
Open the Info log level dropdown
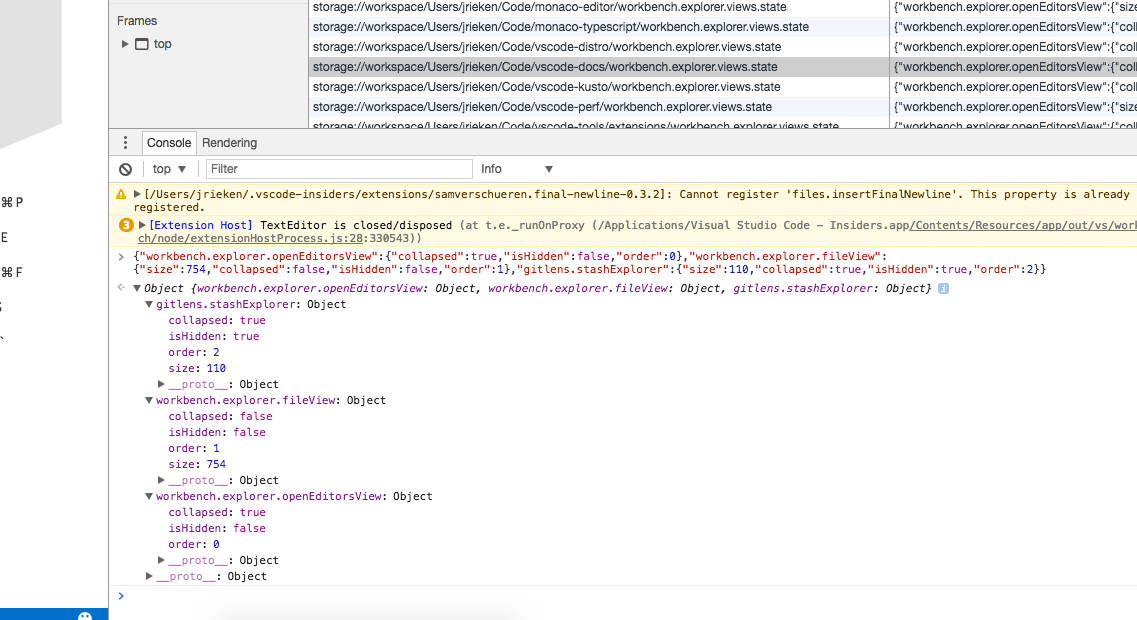click(x=516, y=169)
